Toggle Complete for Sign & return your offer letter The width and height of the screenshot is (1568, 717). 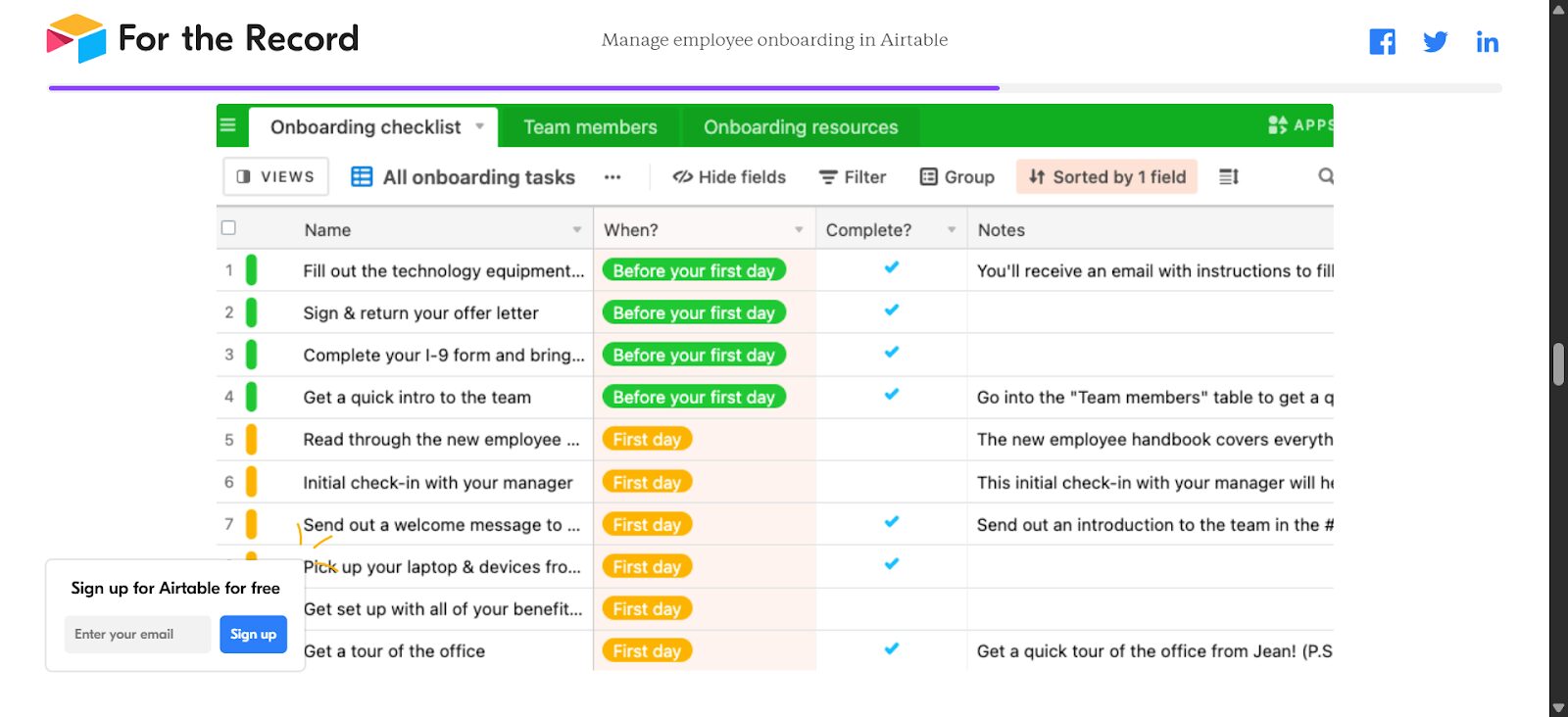click(x=892, y=310)
